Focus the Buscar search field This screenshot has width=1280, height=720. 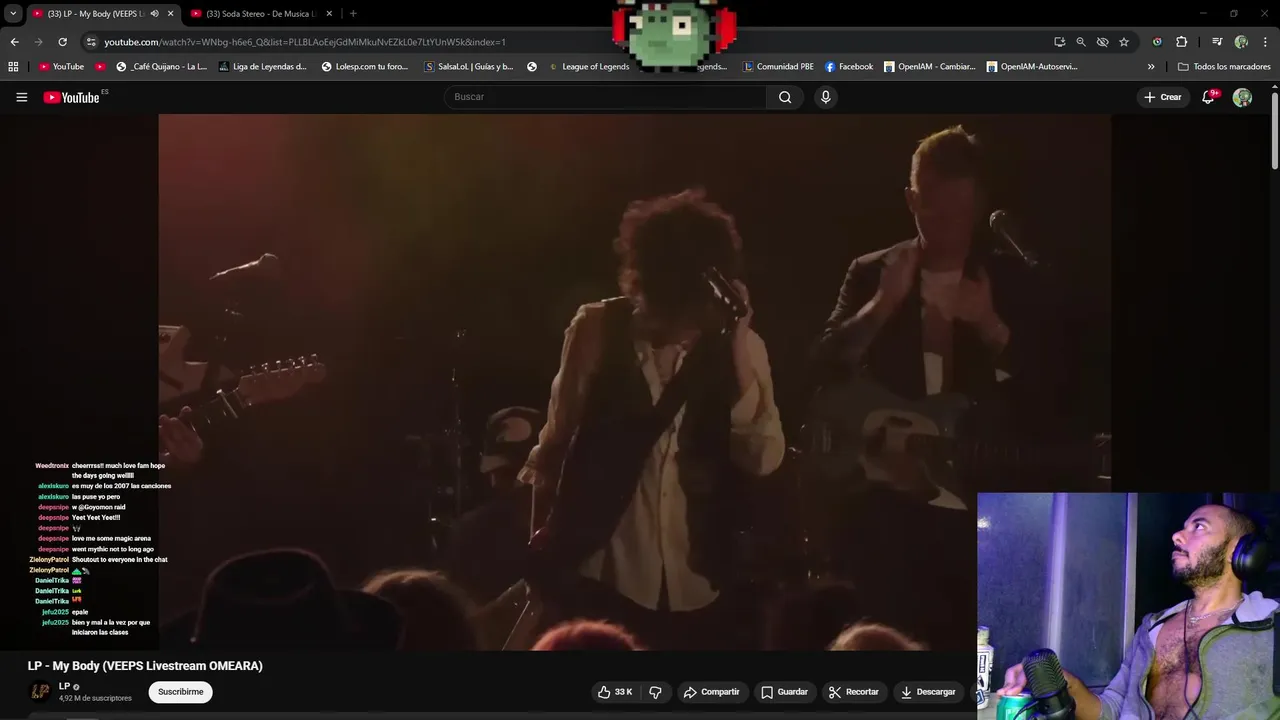tap(605, 97)
